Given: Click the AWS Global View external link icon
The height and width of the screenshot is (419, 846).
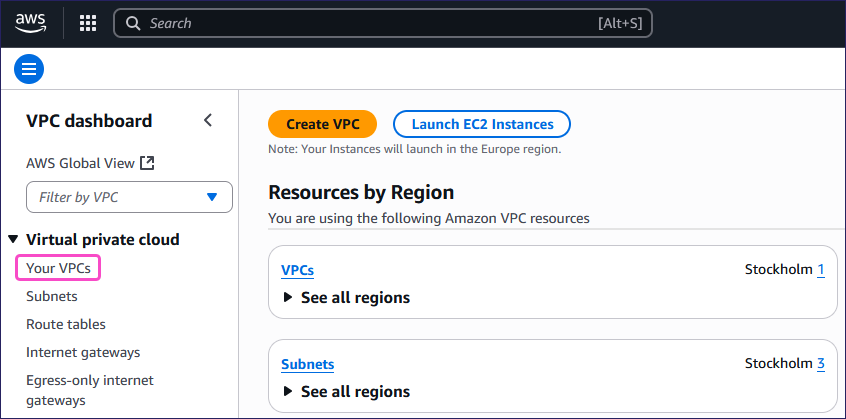Looking at the screenshot, I should 147,163.
